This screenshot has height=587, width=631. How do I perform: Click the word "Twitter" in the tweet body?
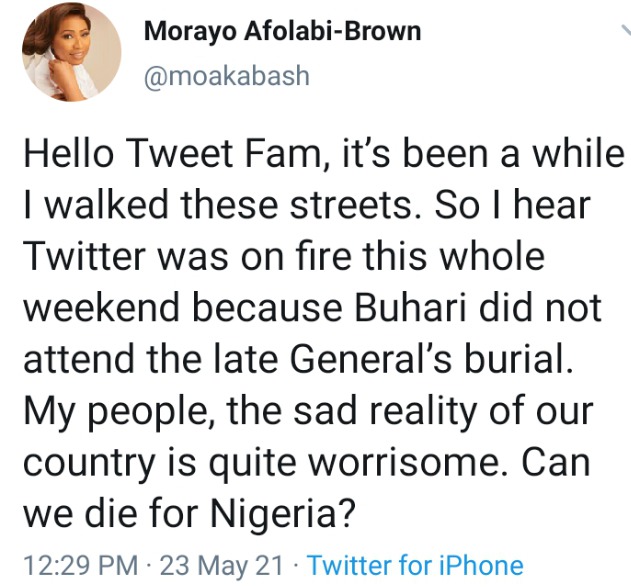click(x=85, y=256)
